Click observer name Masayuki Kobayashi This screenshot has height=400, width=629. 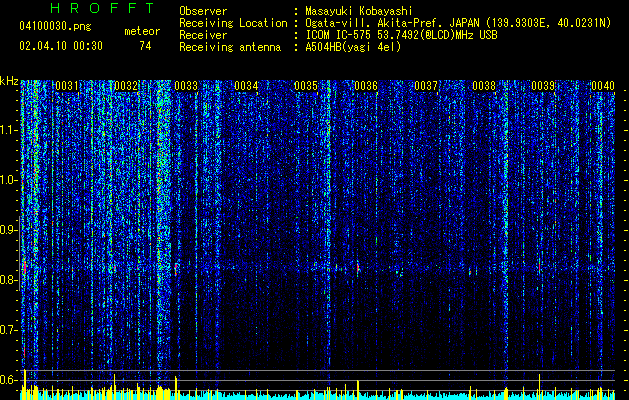point(359,11)
